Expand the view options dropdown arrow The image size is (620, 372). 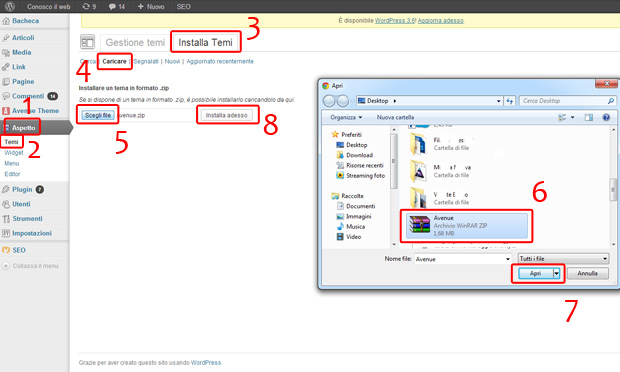(x=573, y=117)
